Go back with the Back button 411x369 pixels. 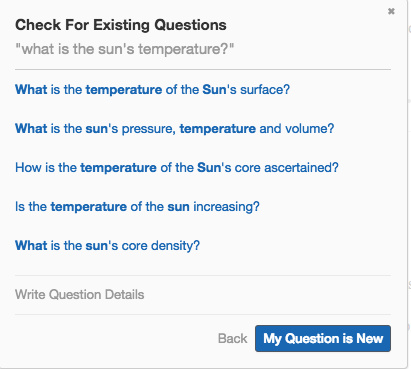tap(232, 338)
